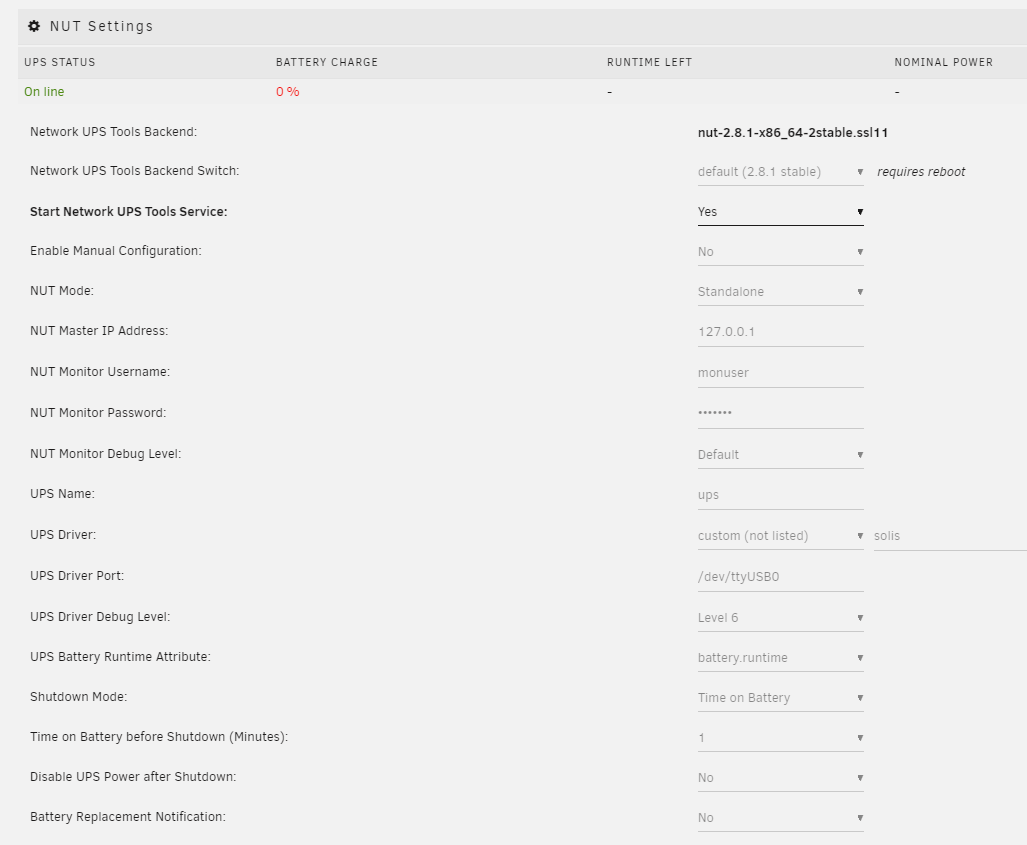Open the UPS Driver custom dropdown
This screenshot has width=1027, height=845.
point(780,536)
